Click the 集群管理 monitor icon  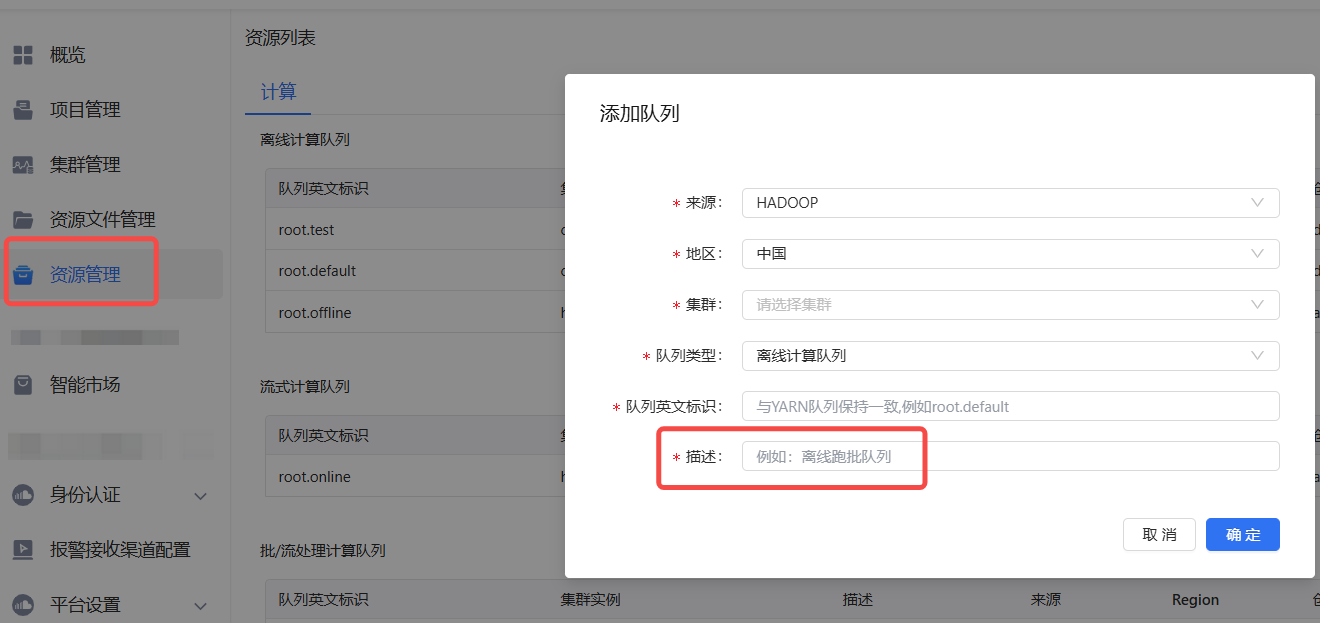click(23, 165)
